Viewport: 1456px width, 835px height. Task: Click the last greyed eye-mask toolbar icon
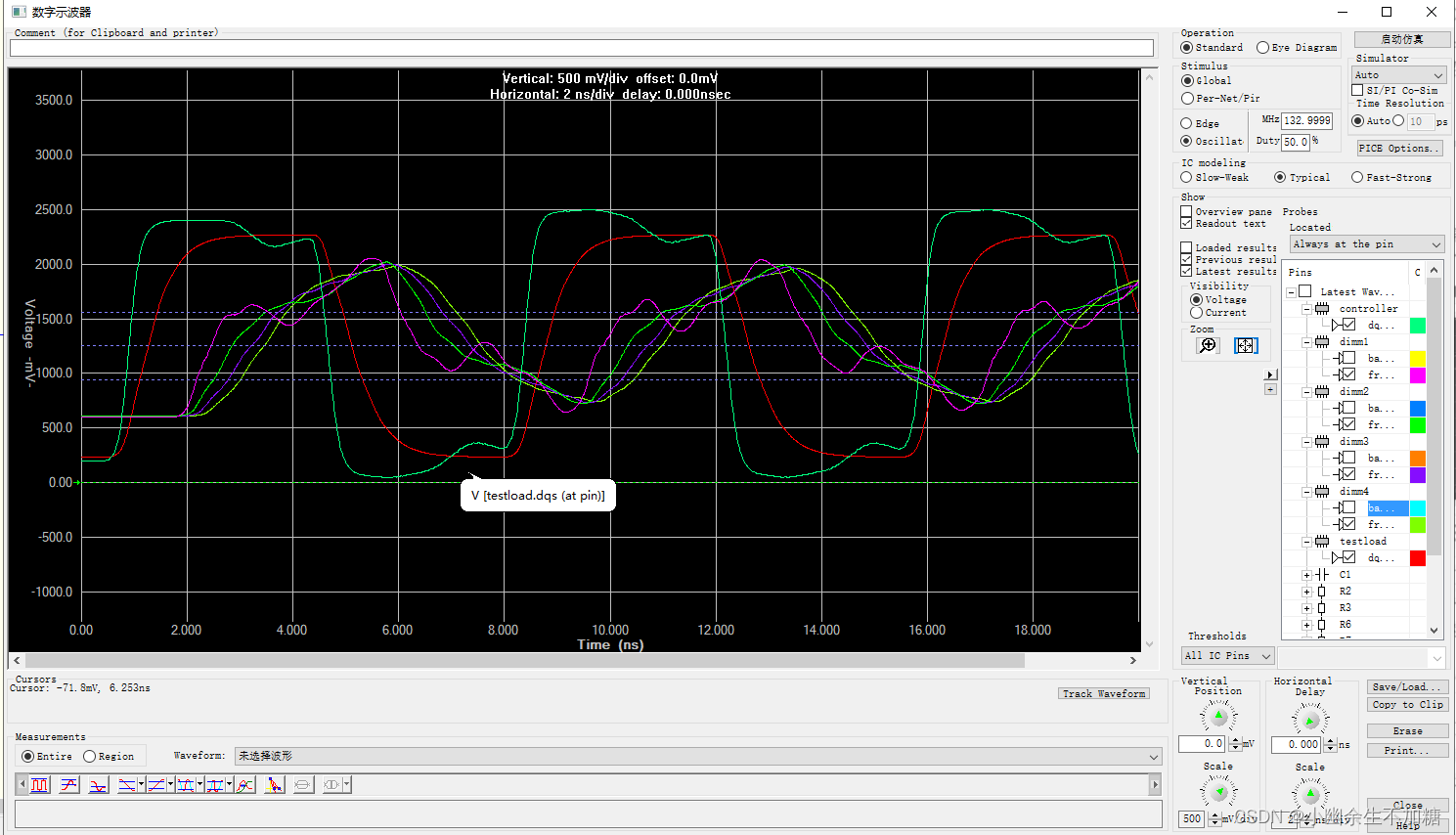[x=332, y=784]
